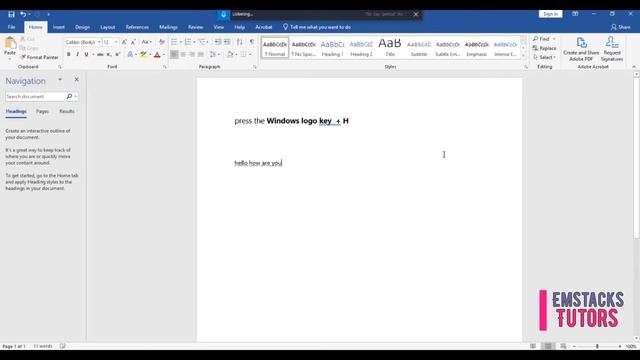Select the Format Painter tool
640x360 pixels.
40,57
